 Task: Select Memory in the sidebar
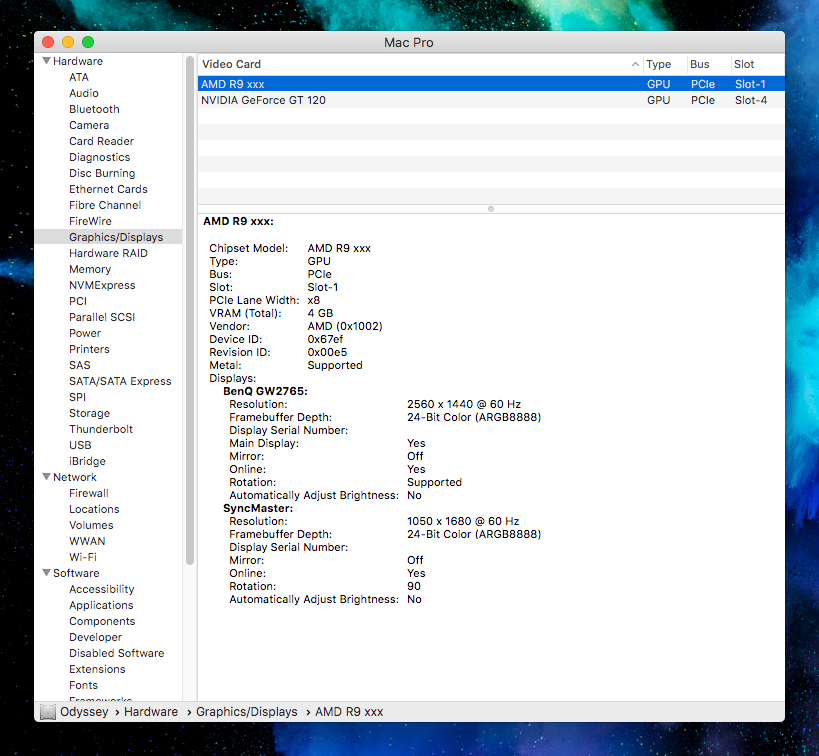90,269
